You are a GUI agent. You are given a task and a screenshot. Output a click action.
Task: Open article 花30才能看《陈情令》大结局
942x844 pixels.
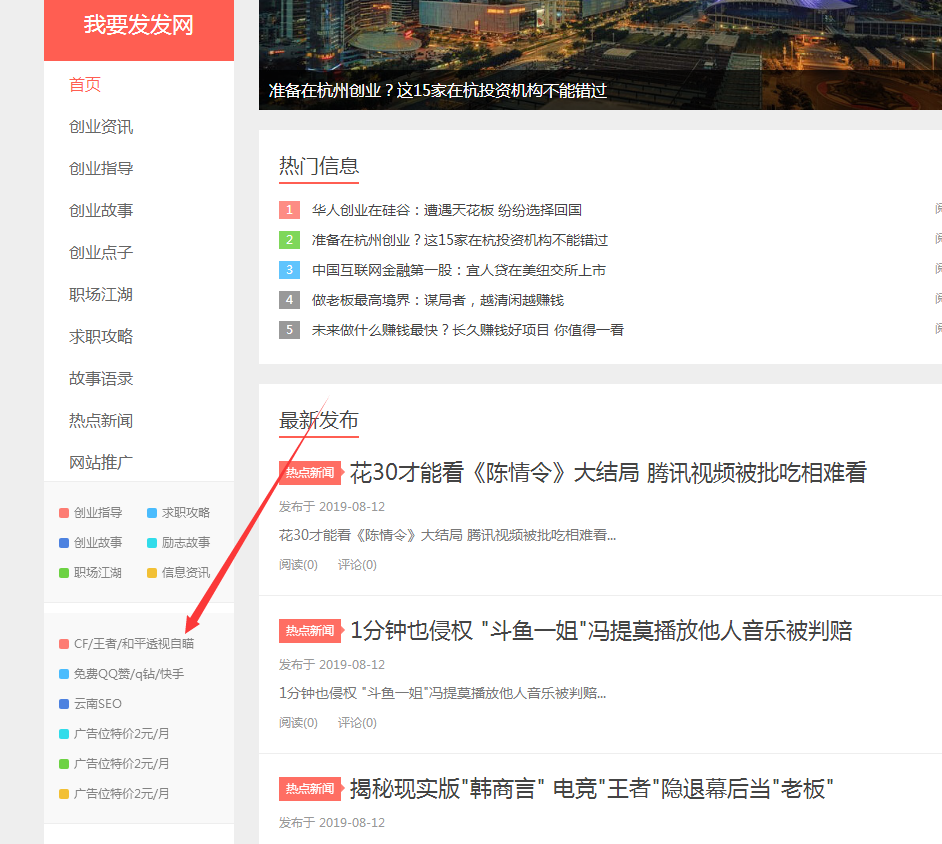(607, 473)
